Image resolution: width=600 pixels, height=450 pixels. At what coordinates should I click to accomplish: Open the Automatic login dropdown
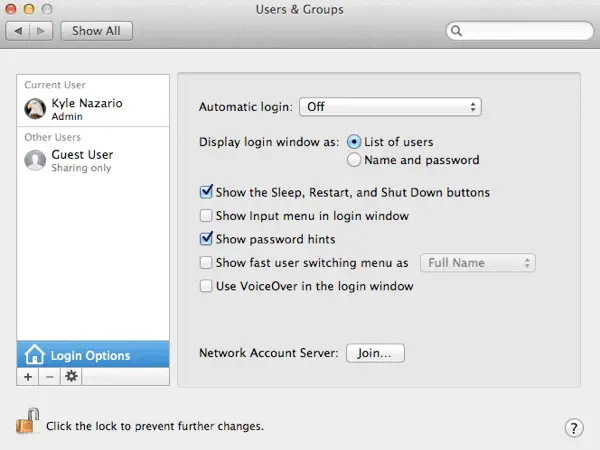tap(390, 107)
